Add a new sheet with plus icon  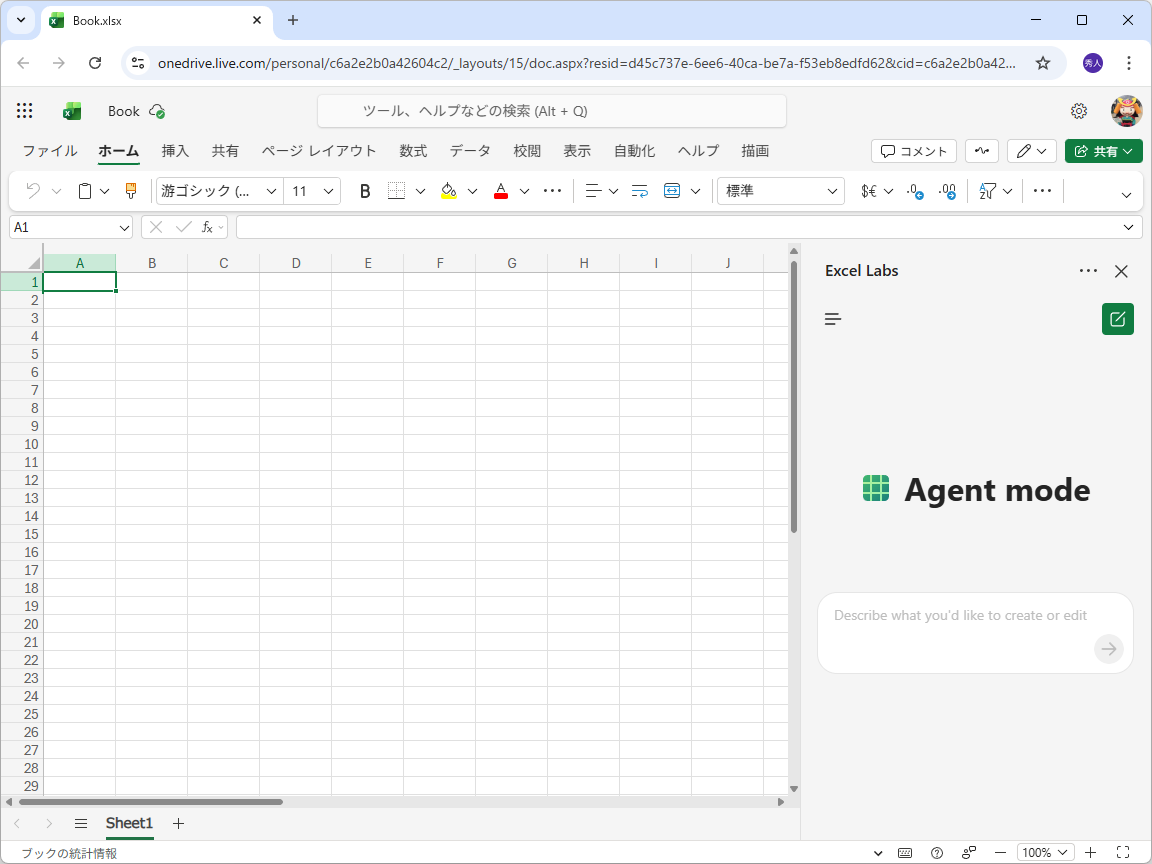point(178,824)
